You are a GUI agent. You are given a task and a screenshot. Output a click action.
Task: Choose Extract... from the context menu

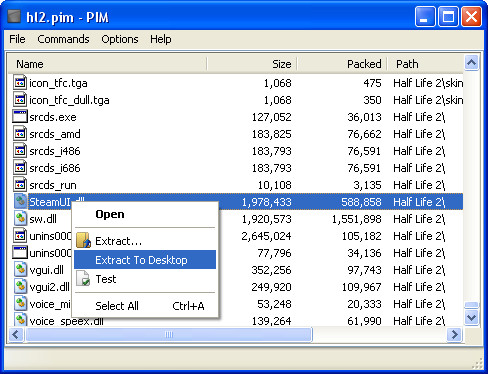coord(145,241)
